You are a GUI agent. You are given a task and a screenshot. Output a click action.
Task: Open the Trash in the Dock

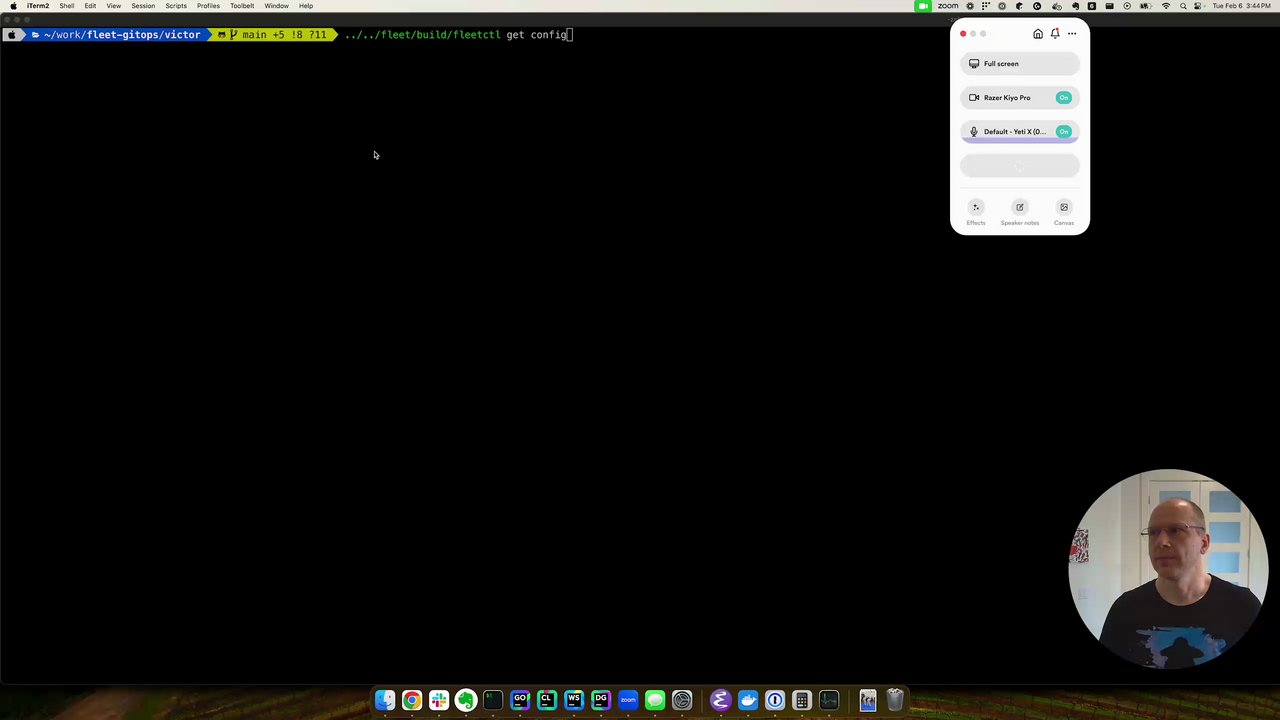point(895,700)
